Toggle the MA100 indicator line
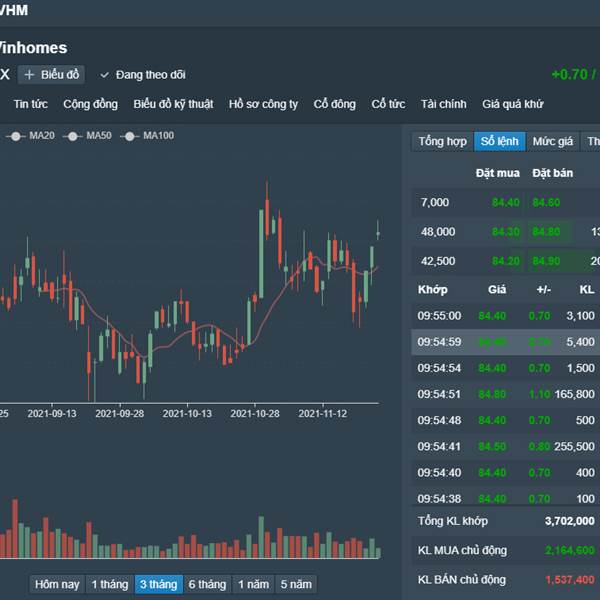This screenshot has height=600, width=600. 147,136
